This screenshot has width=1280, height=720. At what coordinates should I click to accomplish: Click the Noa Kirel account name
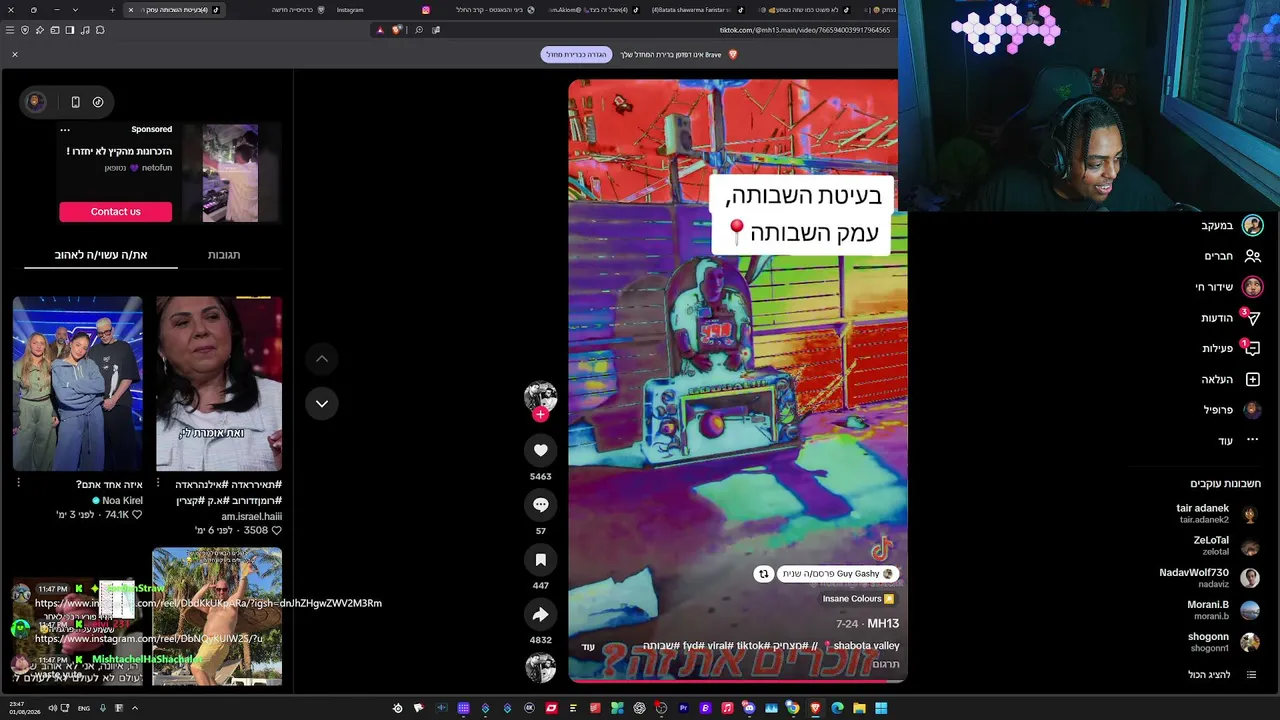pos(122,500)
